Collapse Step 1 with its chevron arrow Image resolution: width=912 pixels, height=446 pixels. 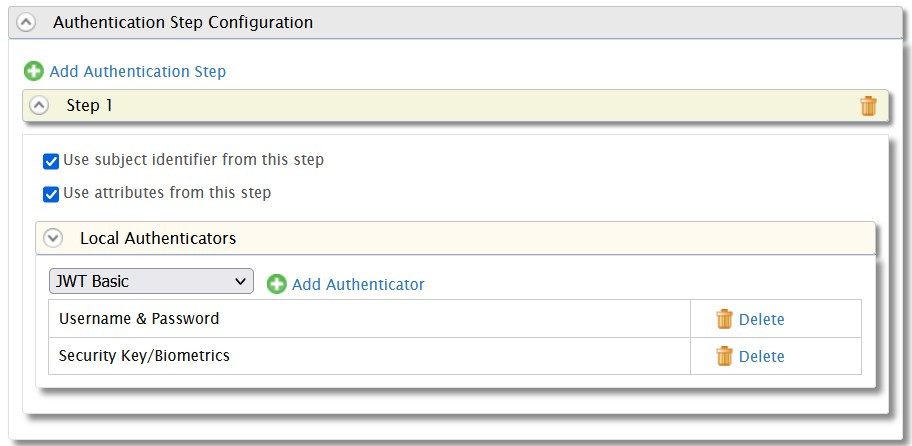(x=39, y=106)
